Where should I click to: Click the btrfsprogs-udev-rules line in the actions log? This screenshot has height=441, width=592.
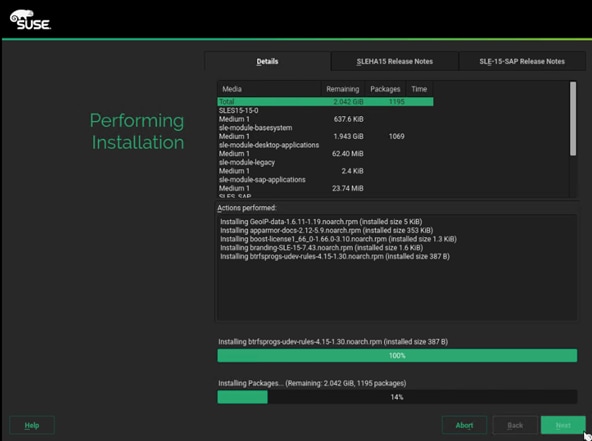(335, 256)
